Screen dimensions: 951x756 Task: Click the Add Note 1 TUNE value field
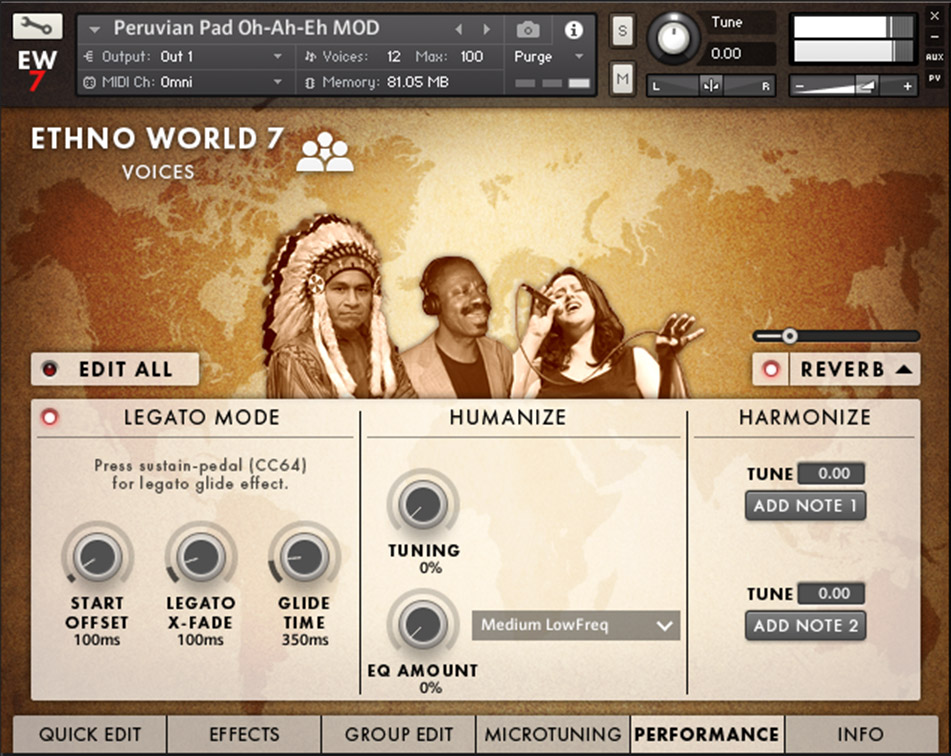click(832, 473)
